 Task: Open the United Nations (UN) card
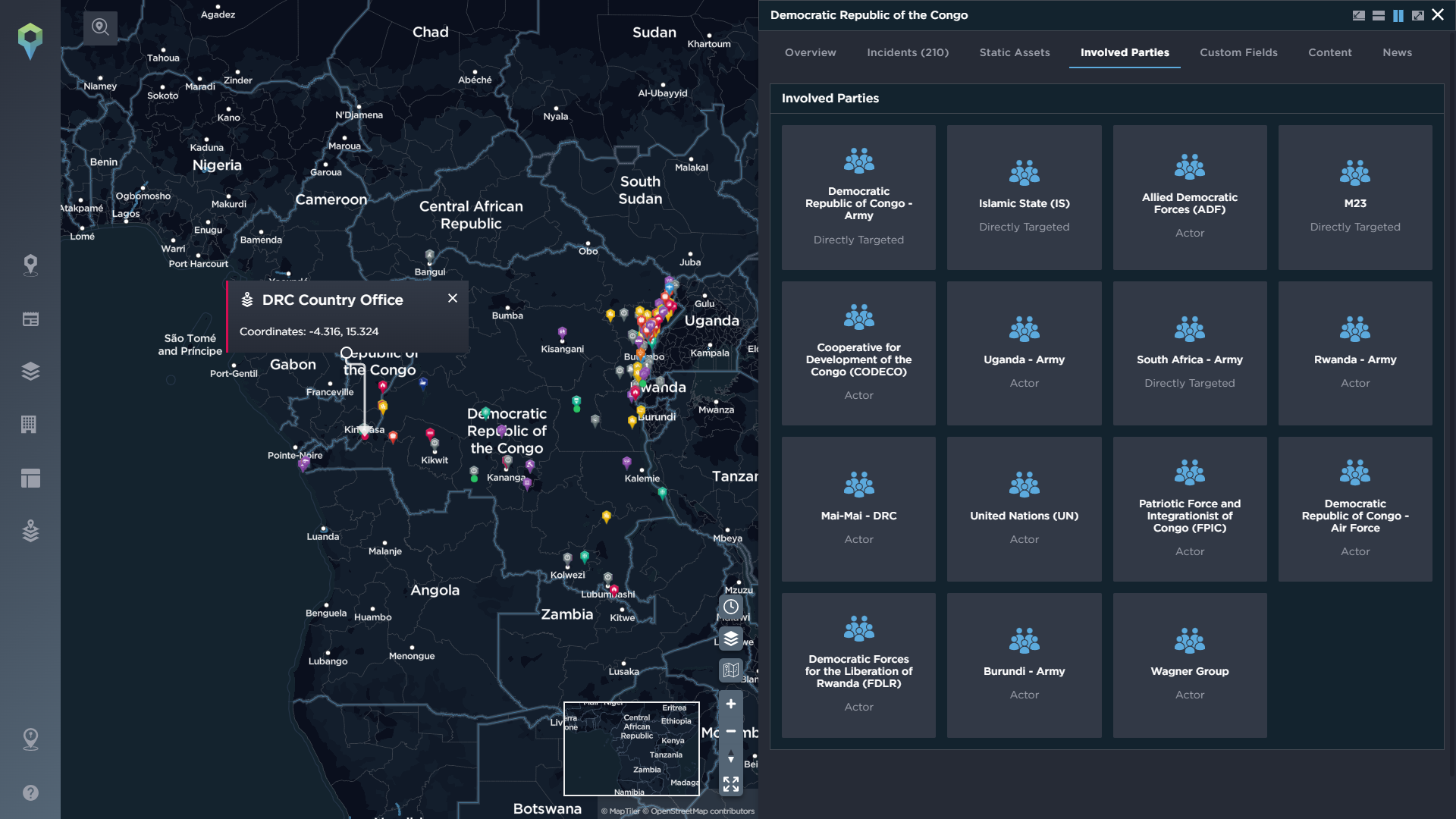click(1024, 510)
